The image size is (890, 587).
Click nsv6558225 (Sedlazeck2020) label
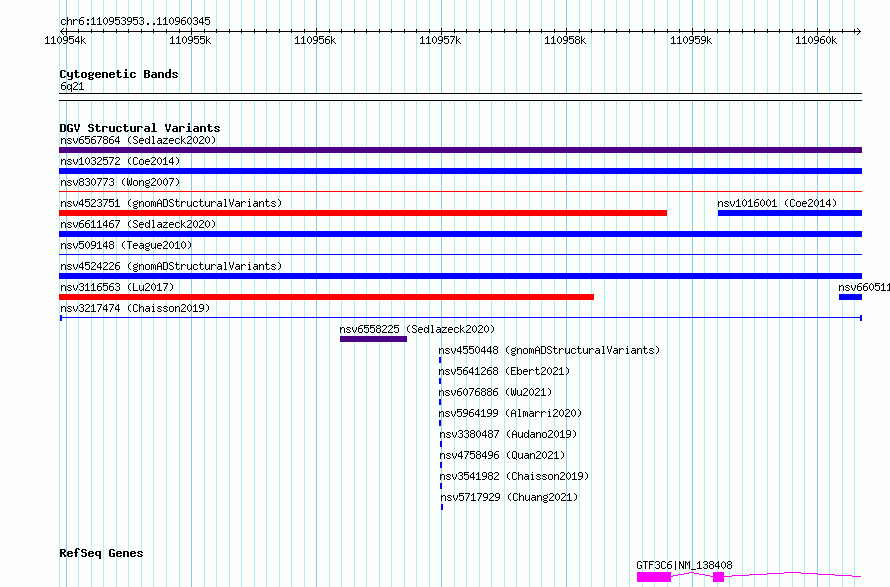417,329
